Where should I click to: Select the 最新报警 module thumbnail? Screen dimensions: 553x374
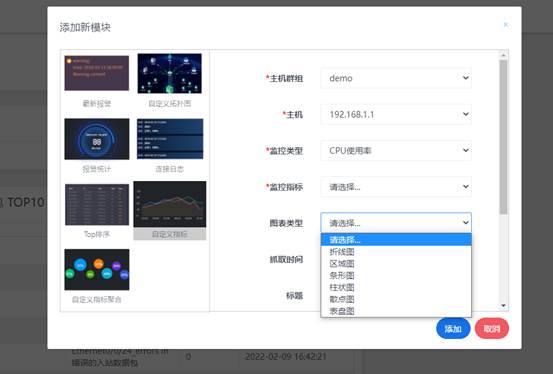pyautogui.click(x=97, y=73)
